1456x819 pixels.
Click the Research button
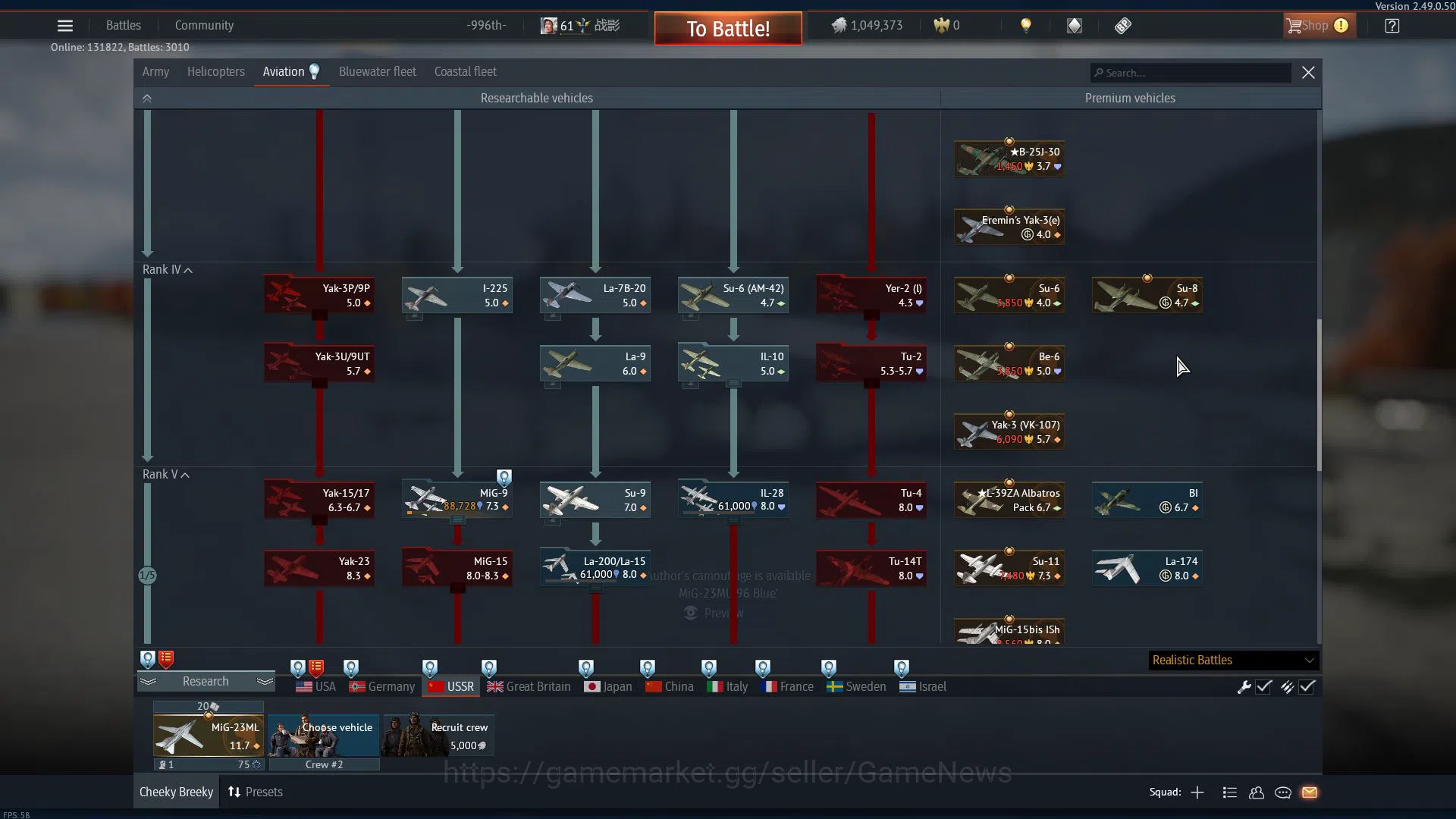pos(206,682)
